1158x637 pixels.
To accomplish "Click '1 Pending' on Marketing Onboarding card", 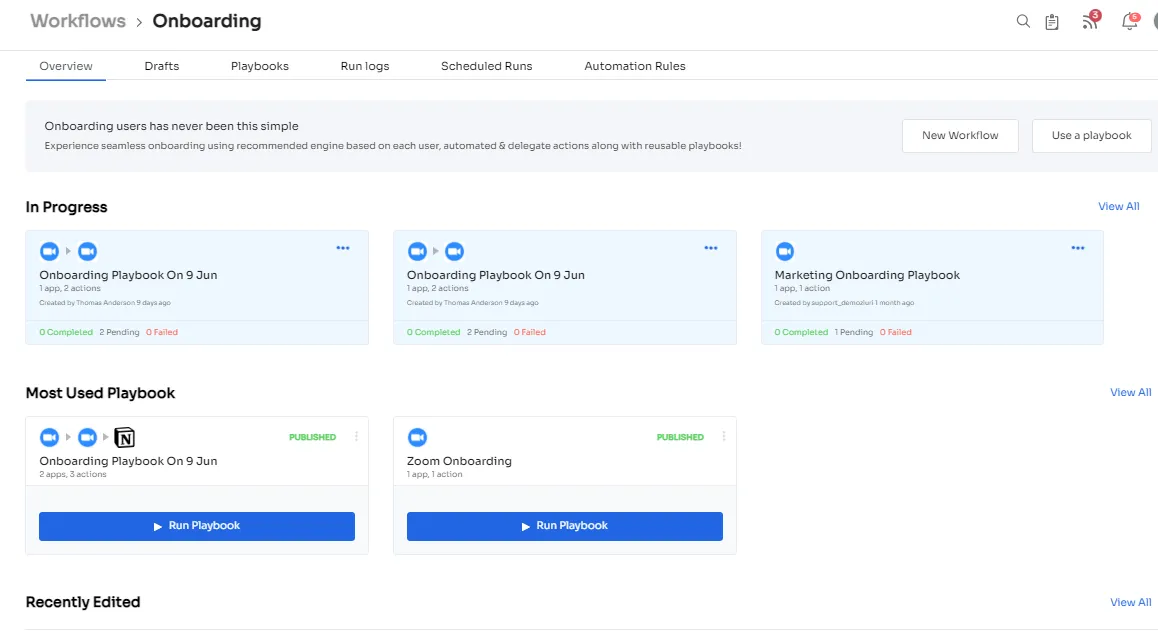I will tap(854, 333).
